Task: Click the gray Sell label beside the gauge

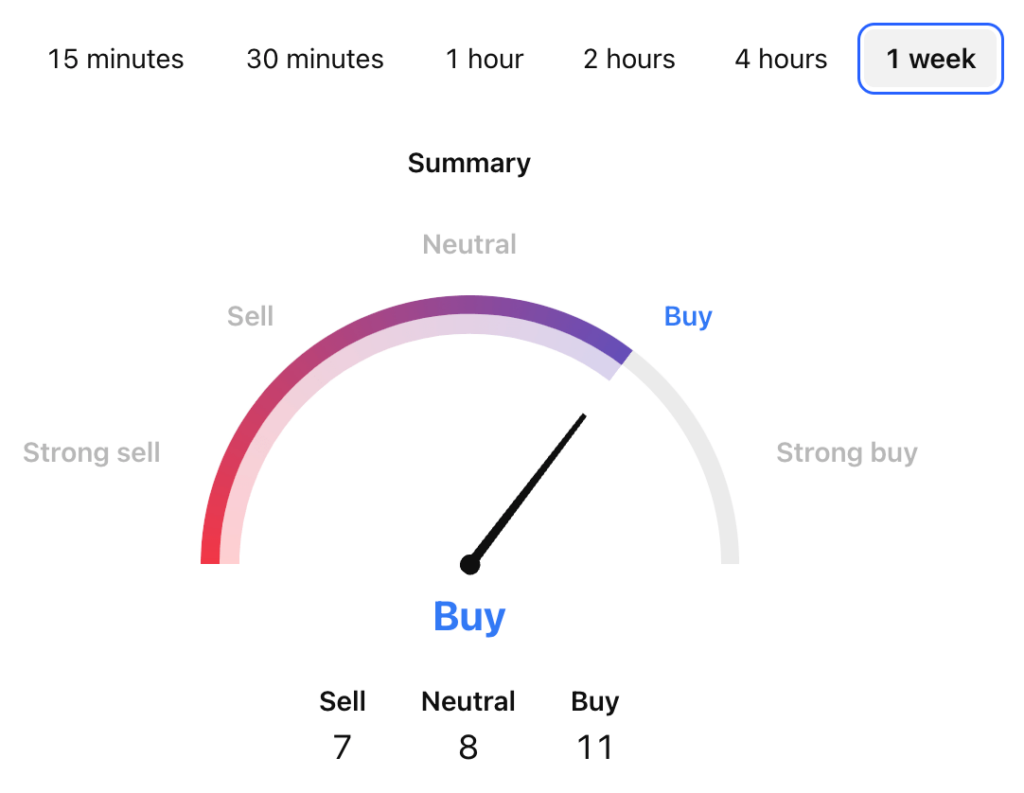Action: click(250, 316)
